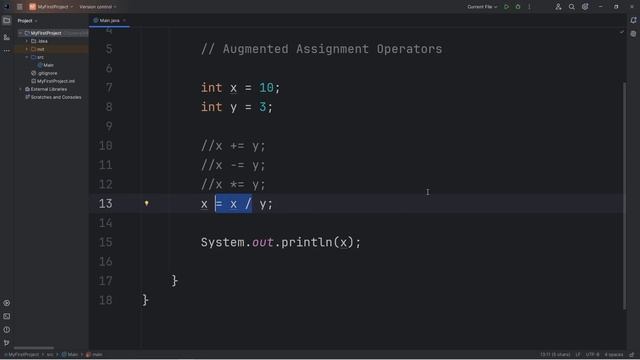Viewport: 640px width, 360px height.
Task: Click the MyFirstProject project badge icon
Action: pyautogui.click(x=32, y=7)
